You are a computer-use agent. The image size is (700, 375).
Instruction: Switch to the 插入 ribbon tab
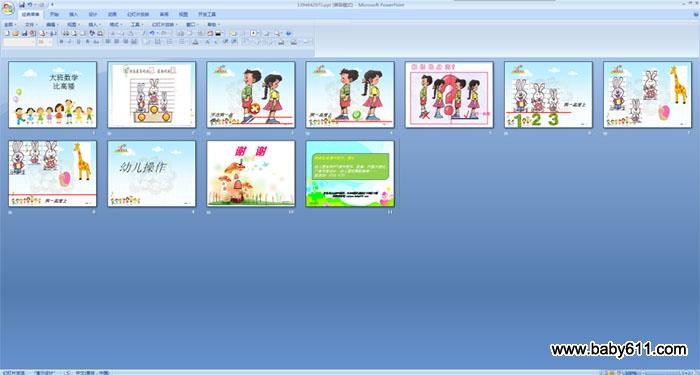[74, 14]
